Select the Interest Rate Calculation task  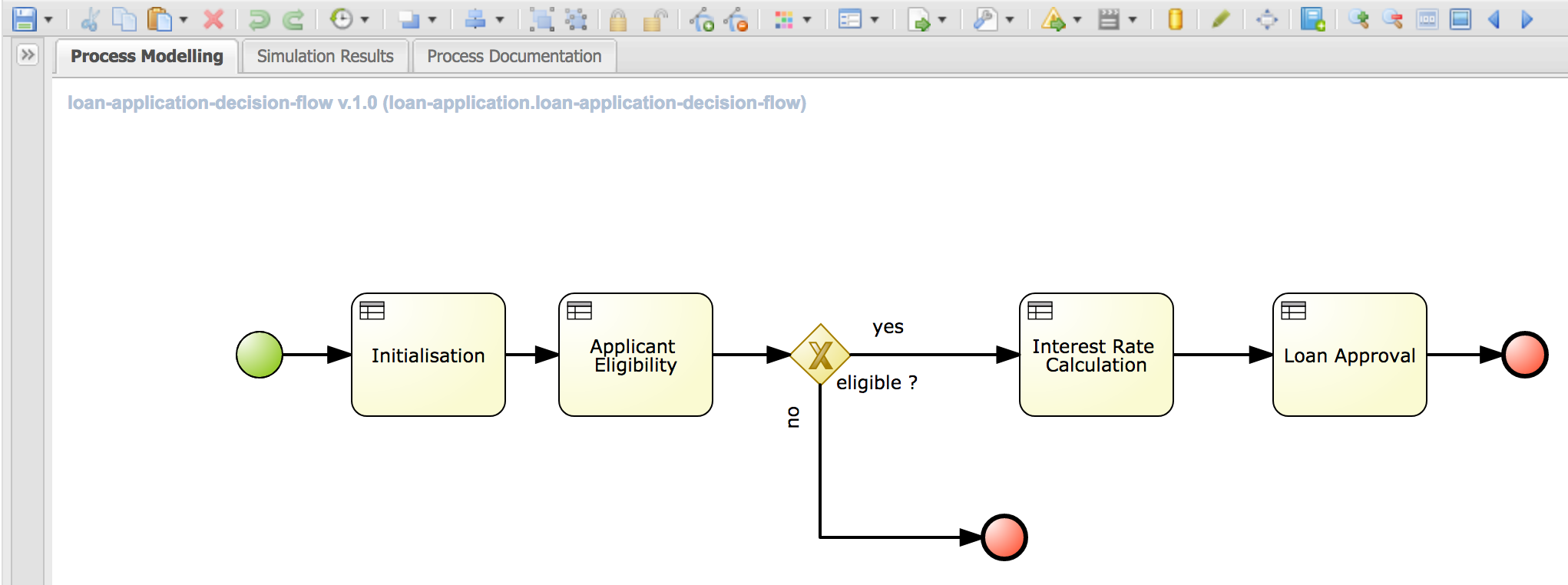(x=1097, y=355)
